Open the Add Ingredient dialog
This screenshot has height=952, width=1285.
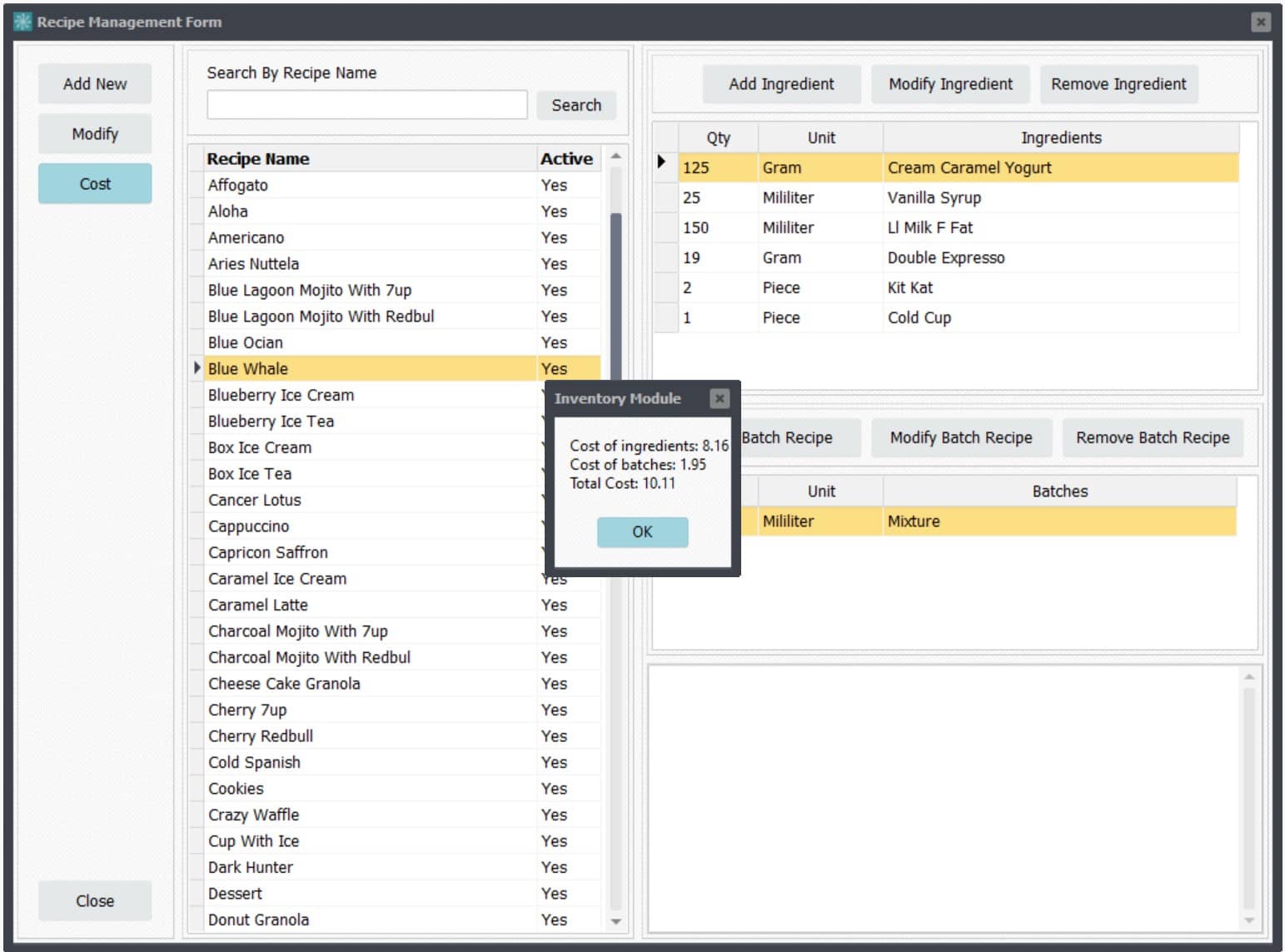pos(780,83)
